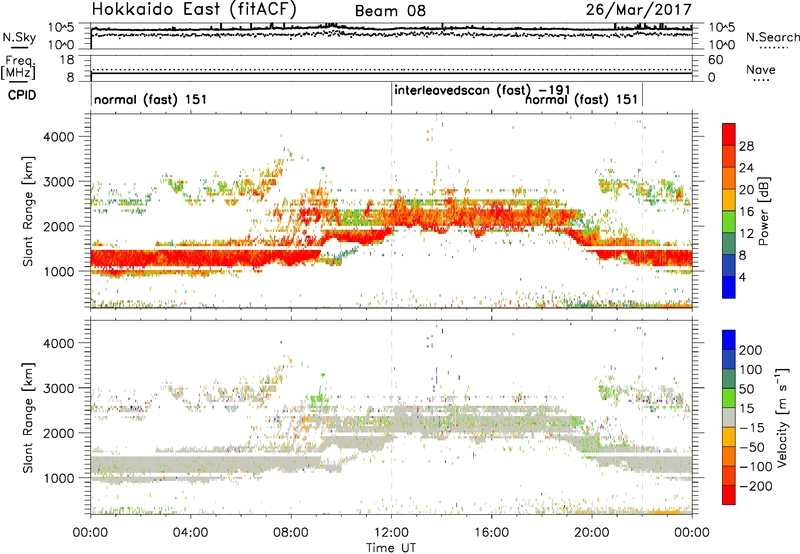The width and height of the screenshot is (800, 554).
Task: Select the "Freq. [MHz]" axis label
Action: click(18, 68)
